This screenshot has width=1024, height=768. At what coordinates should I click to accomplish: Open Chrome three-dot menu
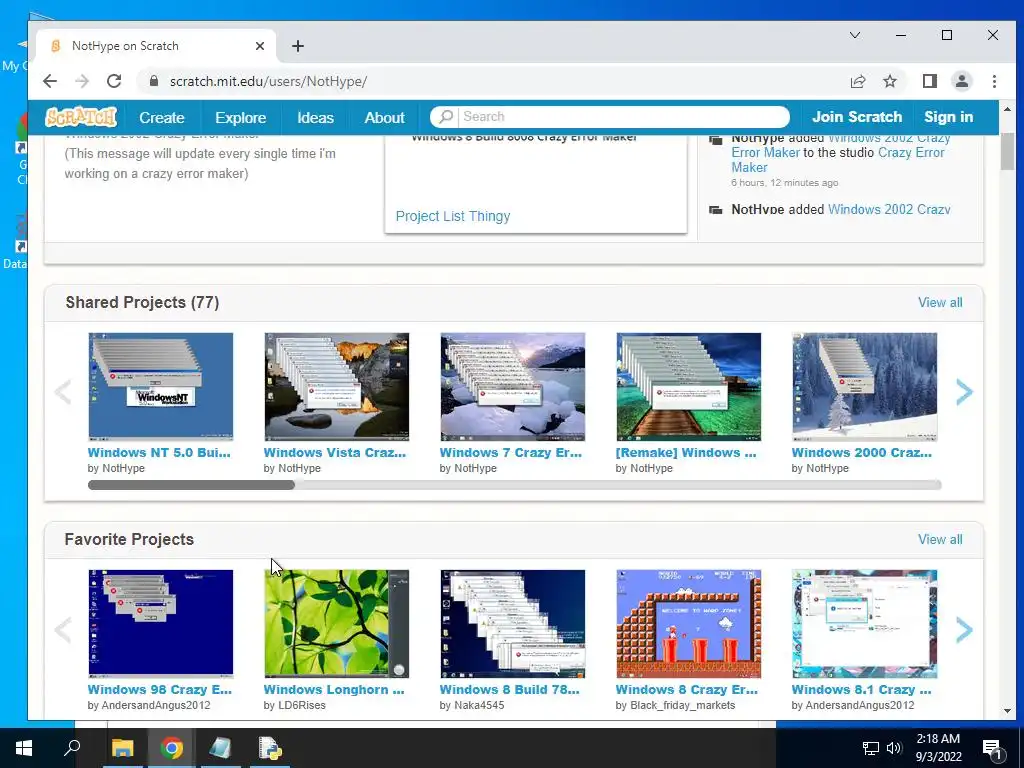pyautogui.click(x=994, y=81)
